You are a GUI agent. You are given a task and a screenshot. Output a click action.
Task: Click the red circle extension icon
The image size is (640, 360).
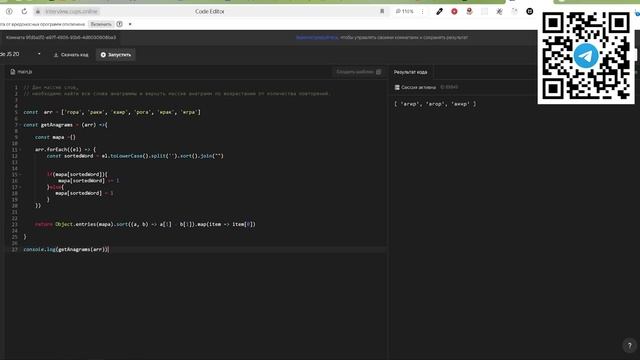[454, 11]
